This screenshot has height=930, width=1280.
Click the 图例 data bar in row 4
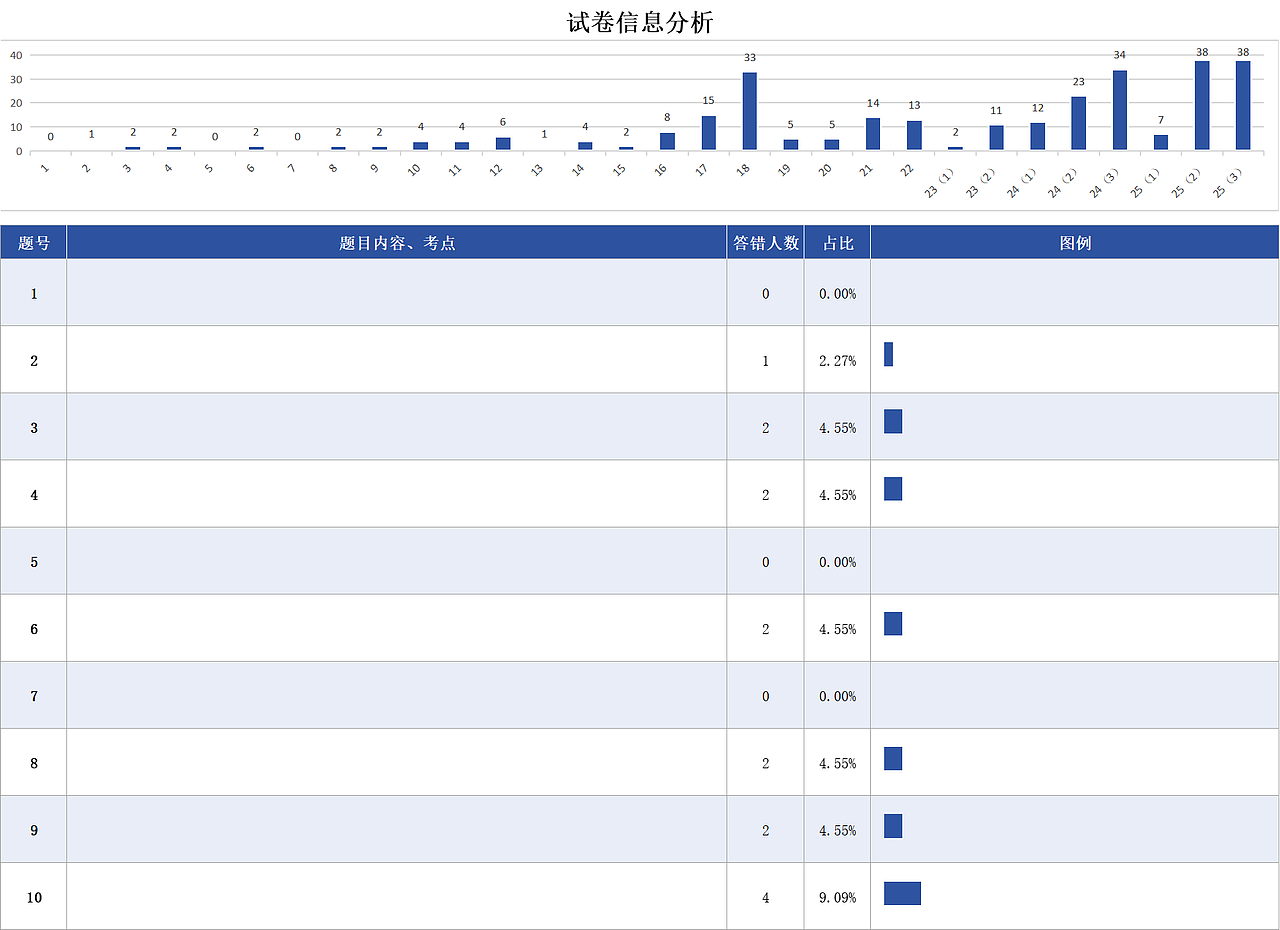click(x=893, y=488)
